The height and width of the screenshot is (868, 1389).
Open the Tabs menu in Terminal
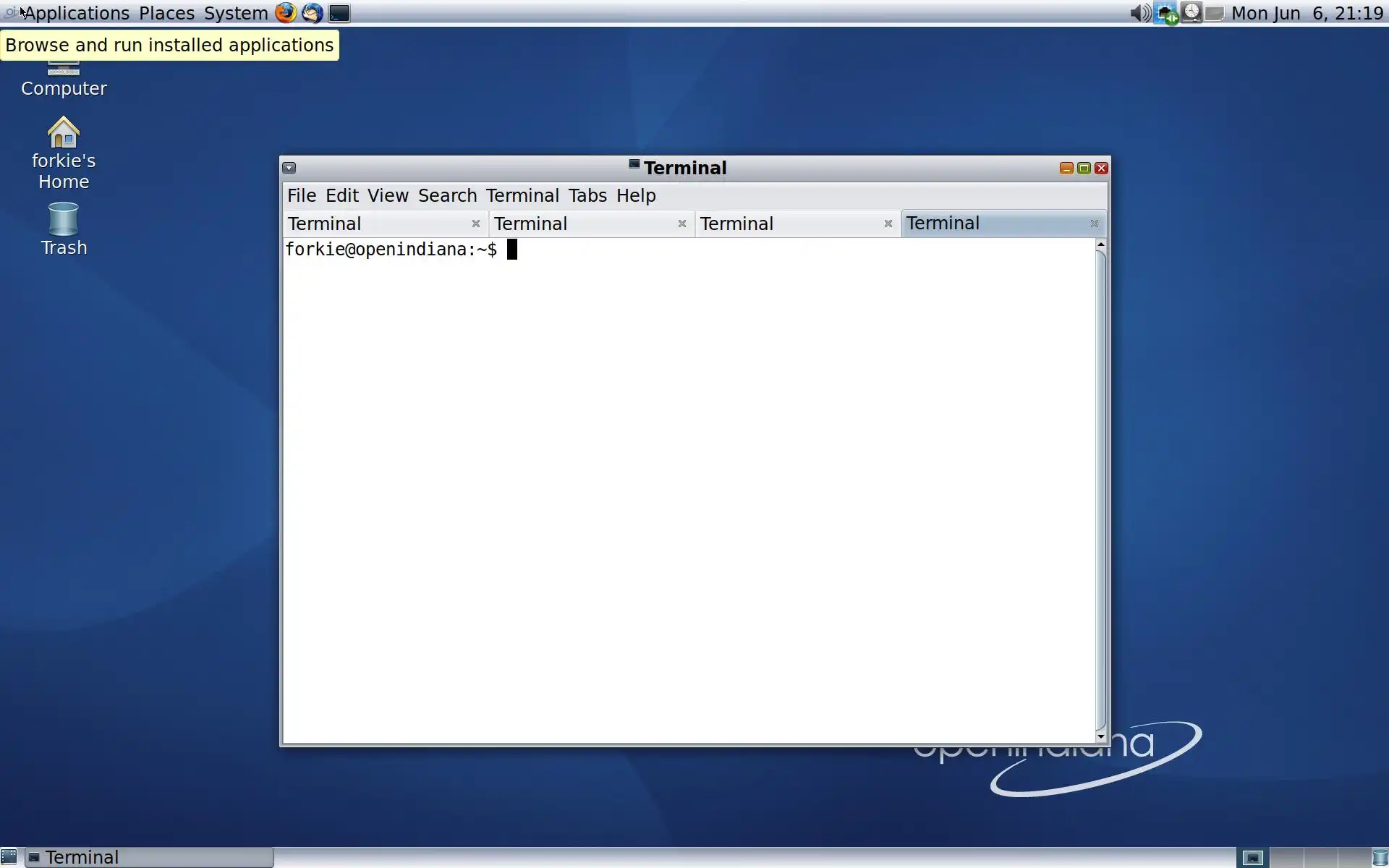(587, 195)
